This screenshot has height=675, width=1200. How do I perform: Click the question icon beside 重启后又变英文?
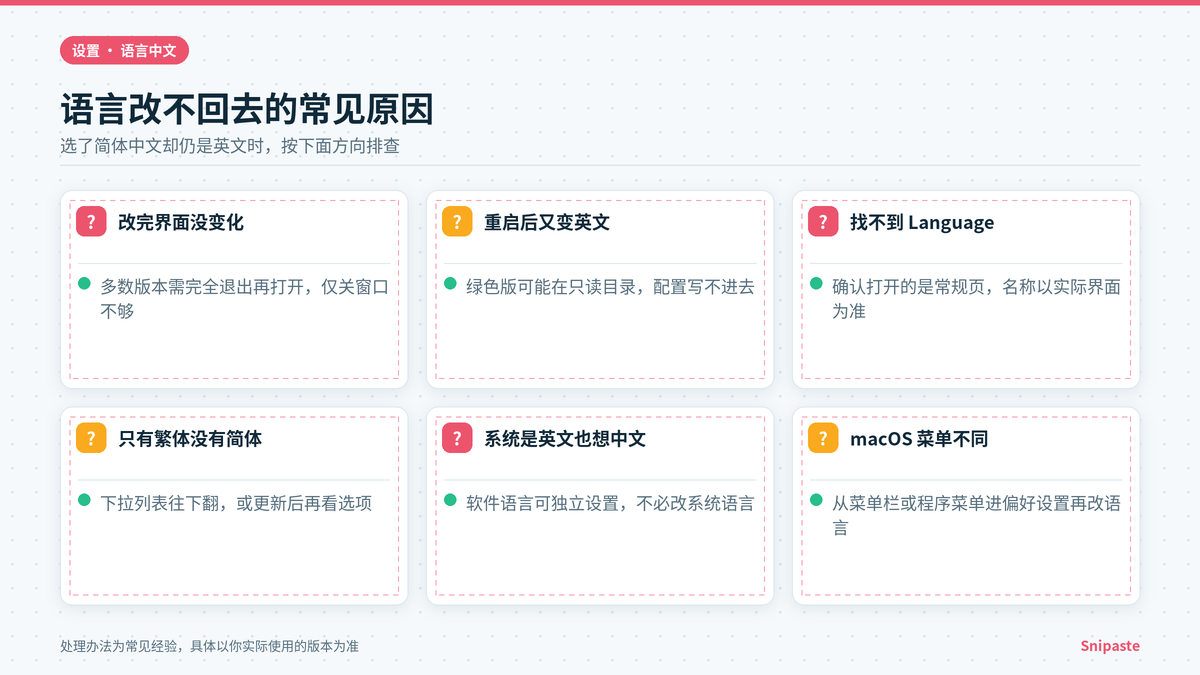(457, 222)
